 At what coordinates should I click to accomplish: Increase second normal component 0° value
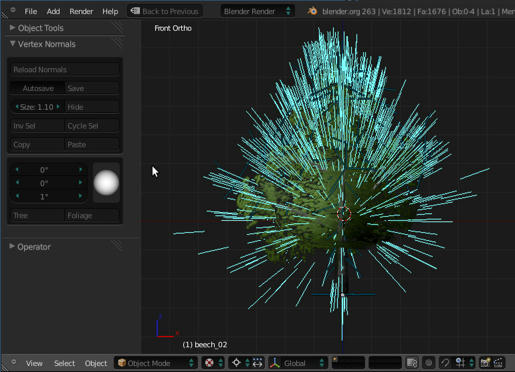[x=80, y=183]
